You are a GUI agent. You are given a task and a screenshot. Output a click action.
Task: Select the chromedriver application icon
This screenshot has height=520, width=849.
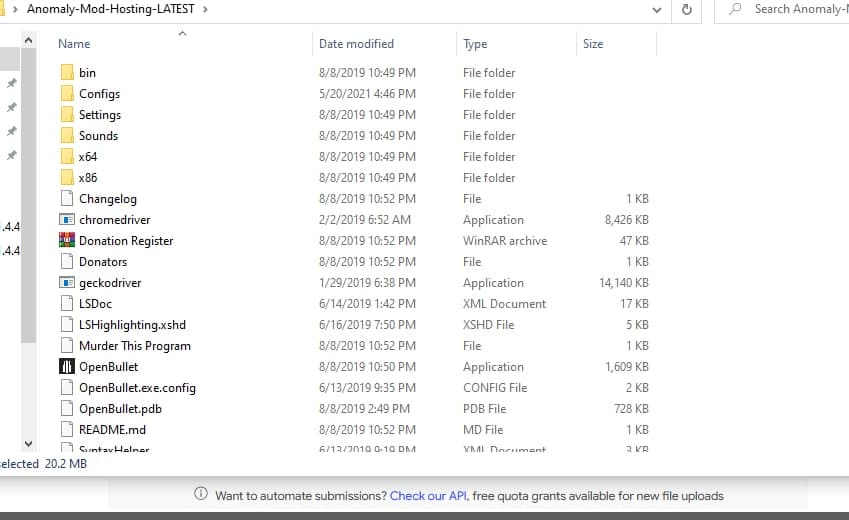point(67,220)
